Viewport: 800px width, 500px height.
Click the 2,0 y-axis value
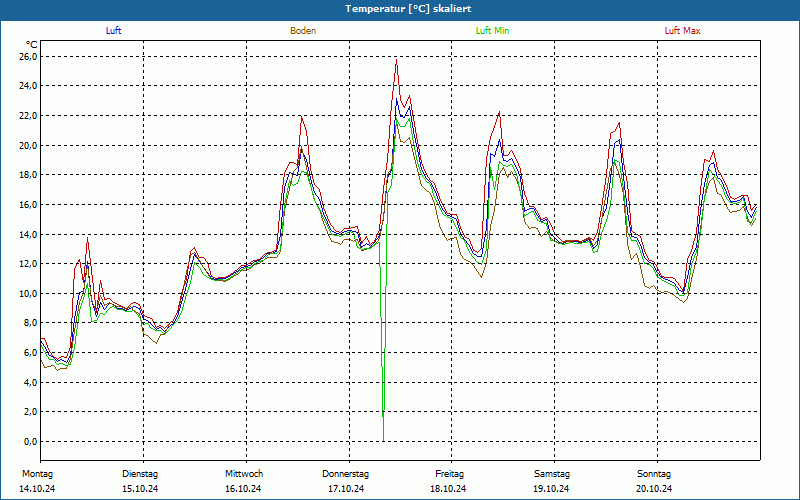tap(30, 412)
